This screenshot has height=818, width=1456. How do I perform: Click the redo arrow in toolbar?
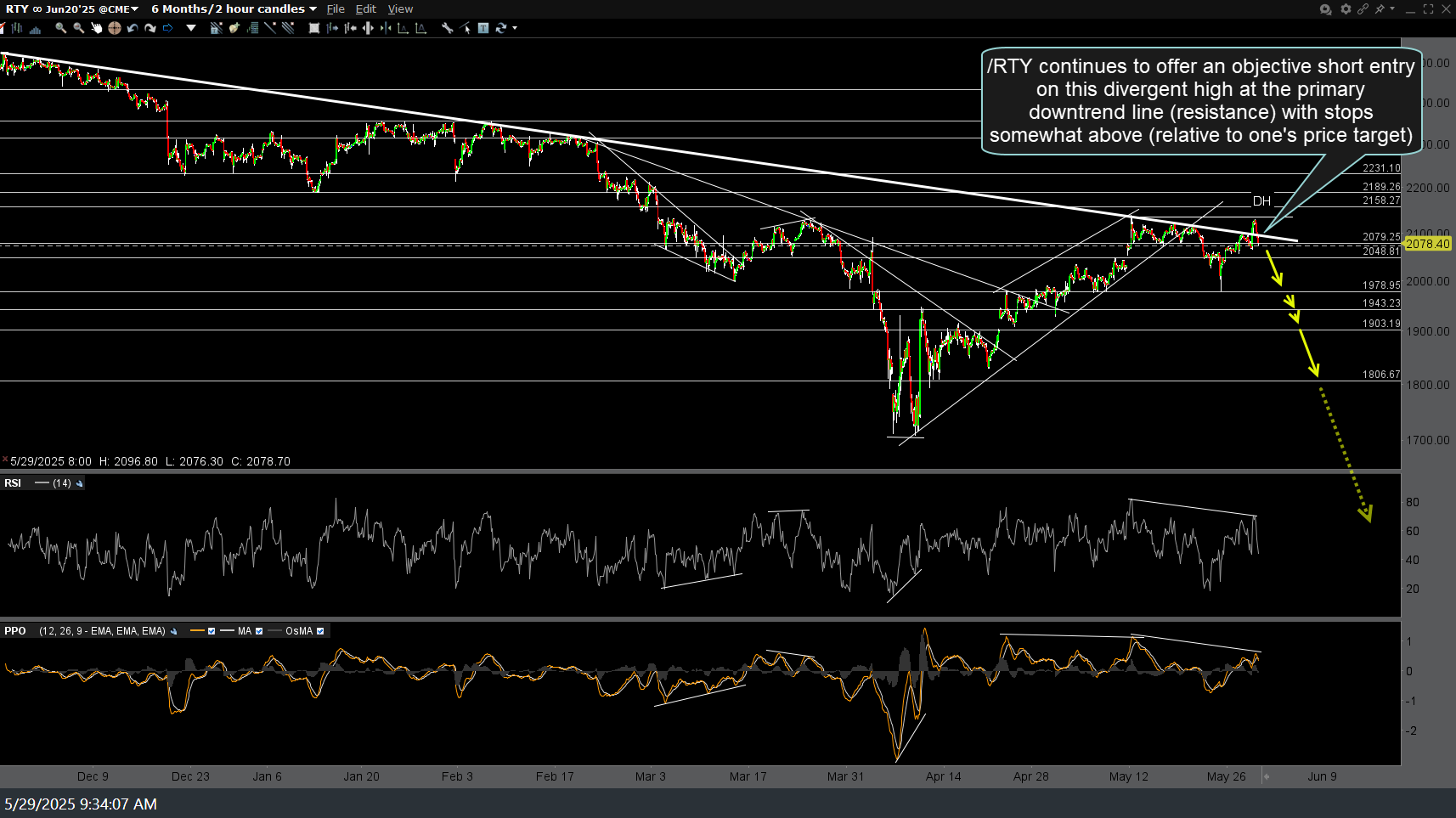[x=150, y=28]
